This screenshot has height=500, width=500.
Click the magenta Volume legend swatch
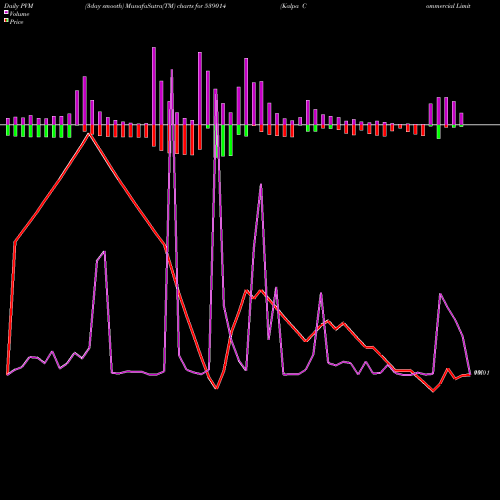(x=6, y=12)
